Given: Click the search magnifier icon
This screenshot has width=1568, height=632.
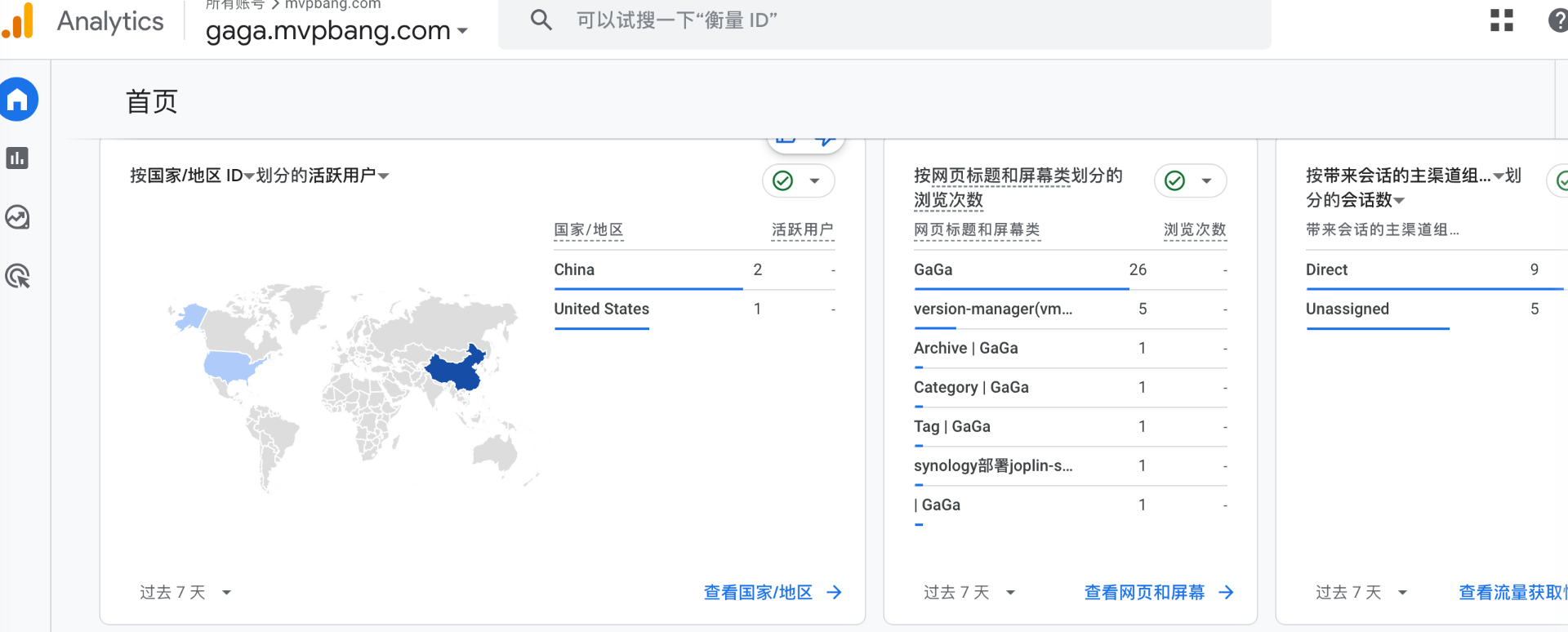Looking at the screenshot, I should [x=541, y=20].
